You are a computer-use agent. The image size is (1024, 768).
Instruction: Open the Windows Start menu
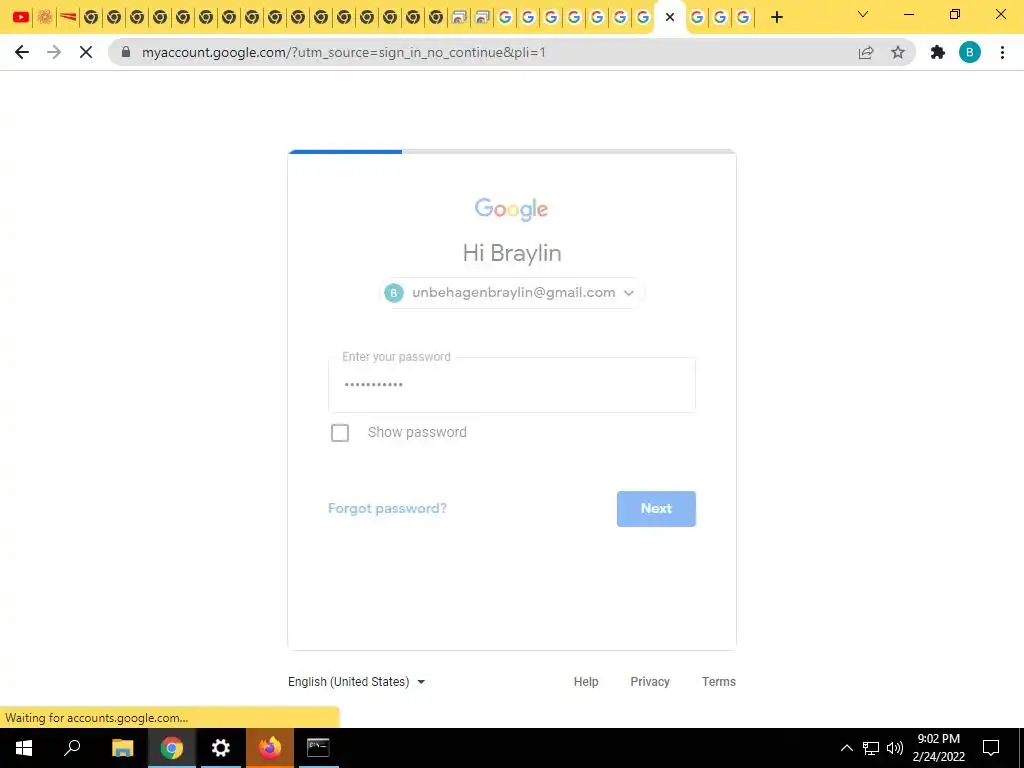click(x=24, y=748)
